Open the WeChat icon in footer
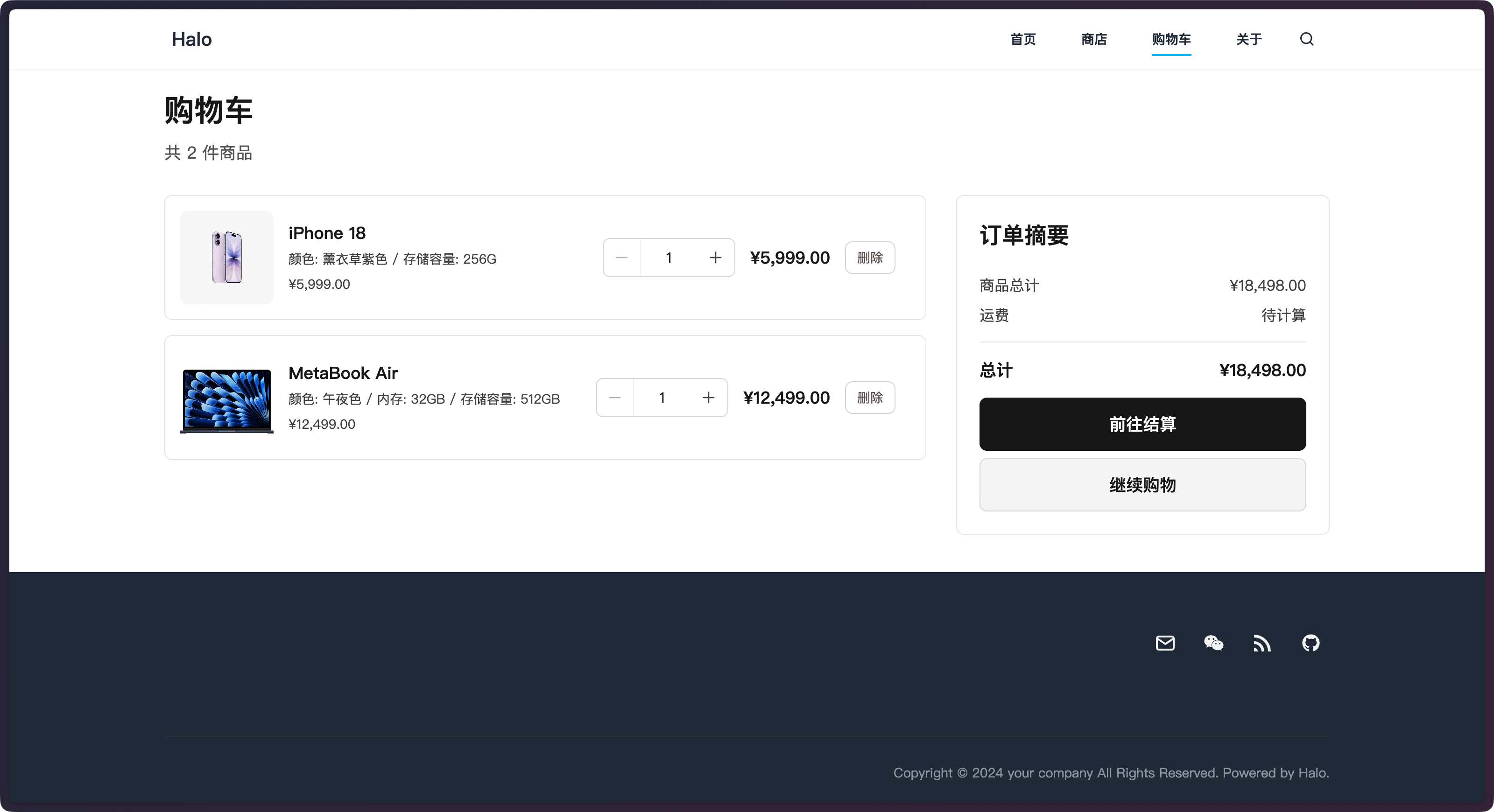 click(1213, 643)
